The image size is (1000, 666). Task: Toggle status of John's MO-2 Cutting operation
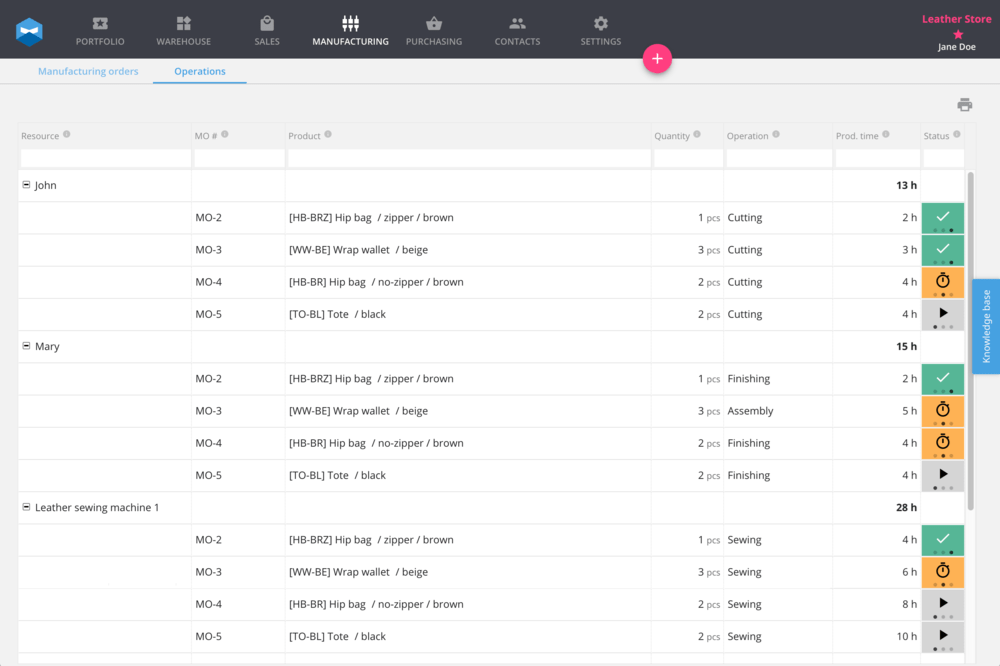click(x=942, y=216)
